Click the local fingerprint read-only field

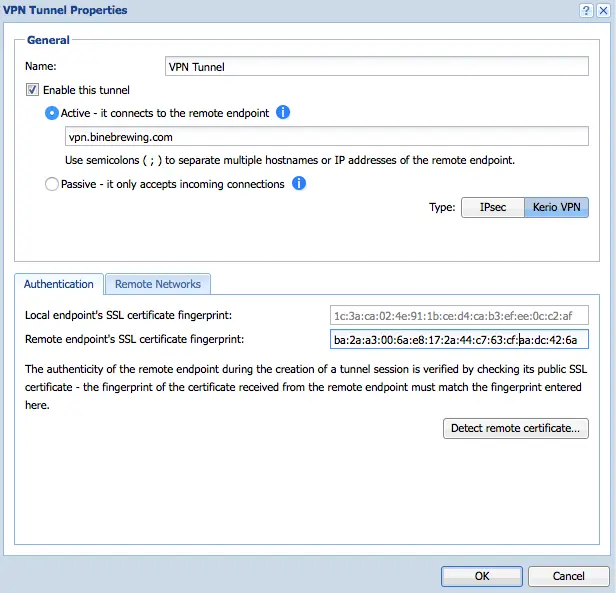[459, 316]
